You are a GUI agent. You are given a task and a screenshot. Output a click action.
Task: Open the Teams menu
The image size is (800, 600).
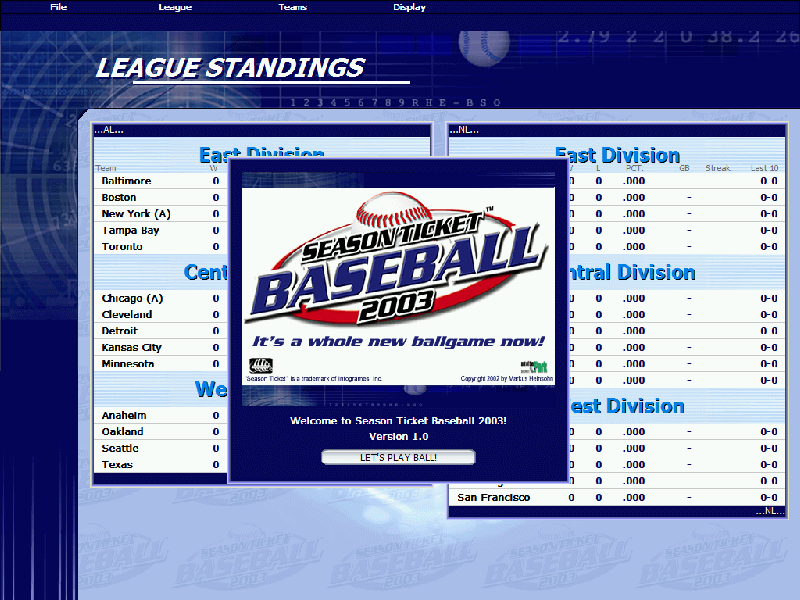[292, 7]
